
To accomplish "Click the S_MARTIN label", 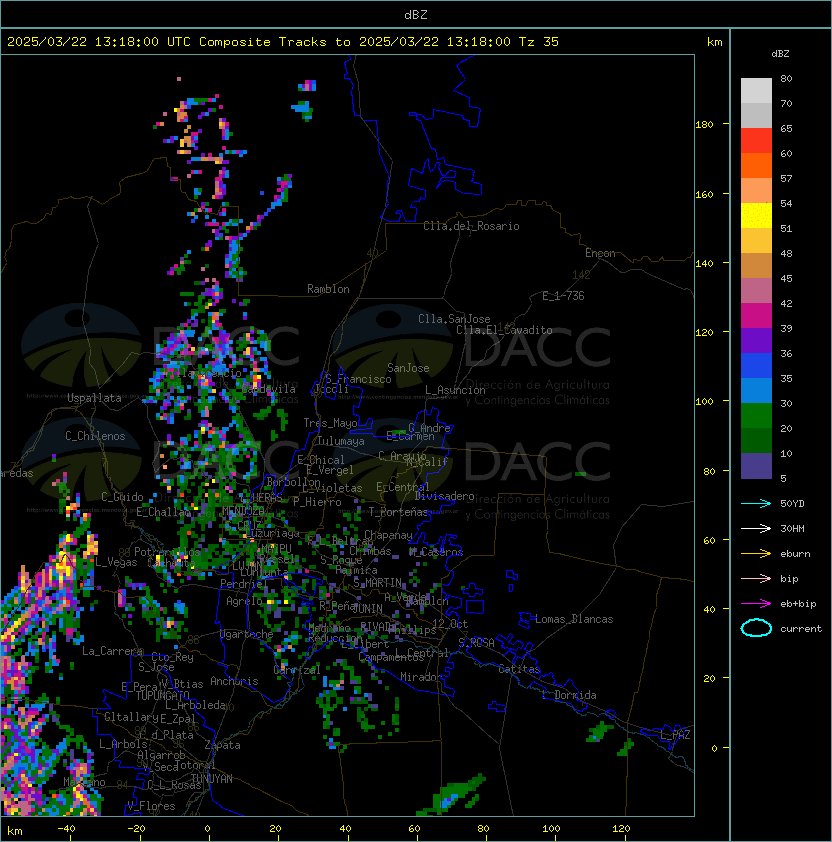I will click(x=378, y=583).
